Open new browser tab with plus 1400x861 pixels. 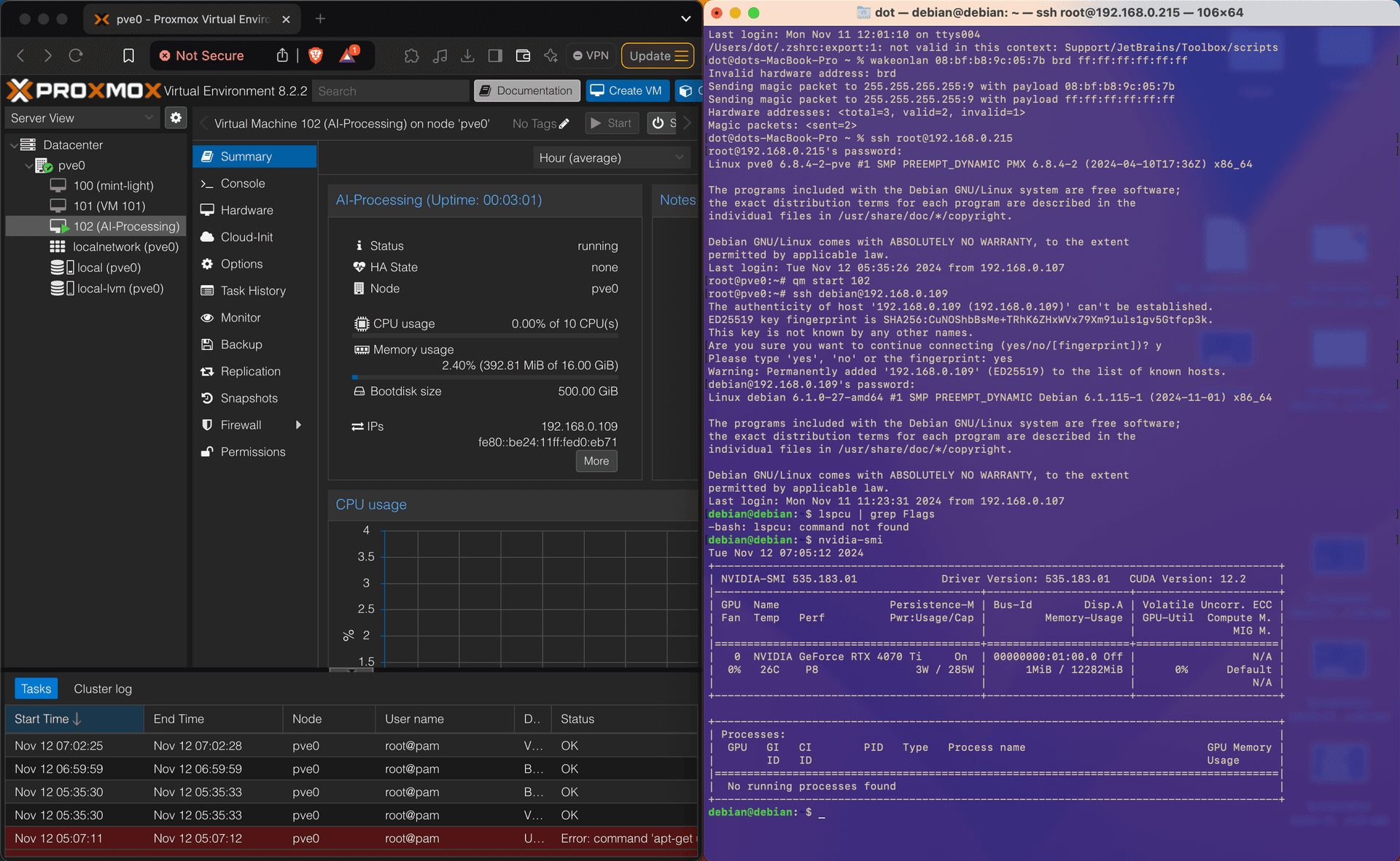click(x=320, y=19)
